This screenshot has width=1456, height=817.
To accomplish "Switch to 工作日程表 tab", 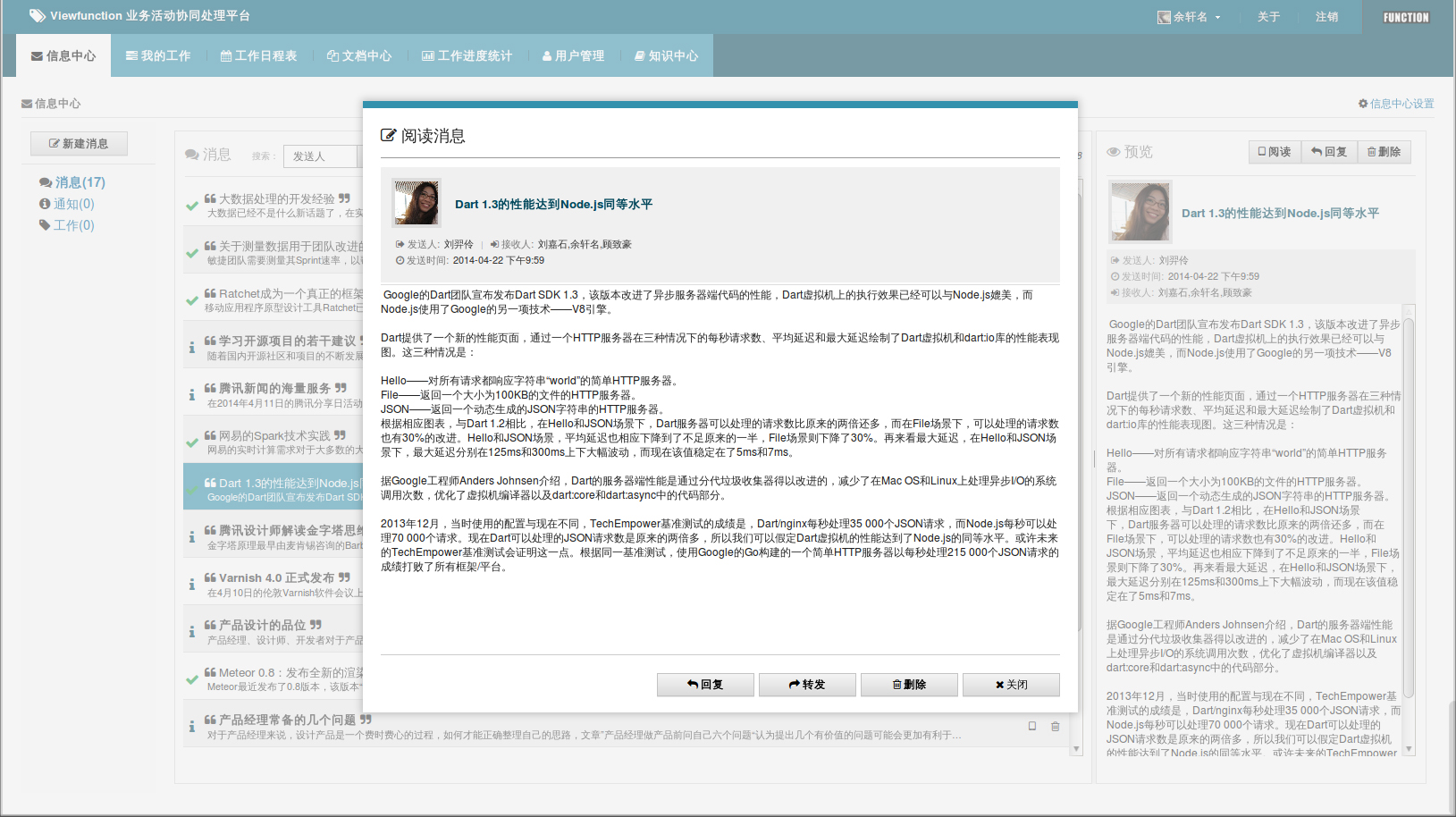I will (x=258, y=55).
